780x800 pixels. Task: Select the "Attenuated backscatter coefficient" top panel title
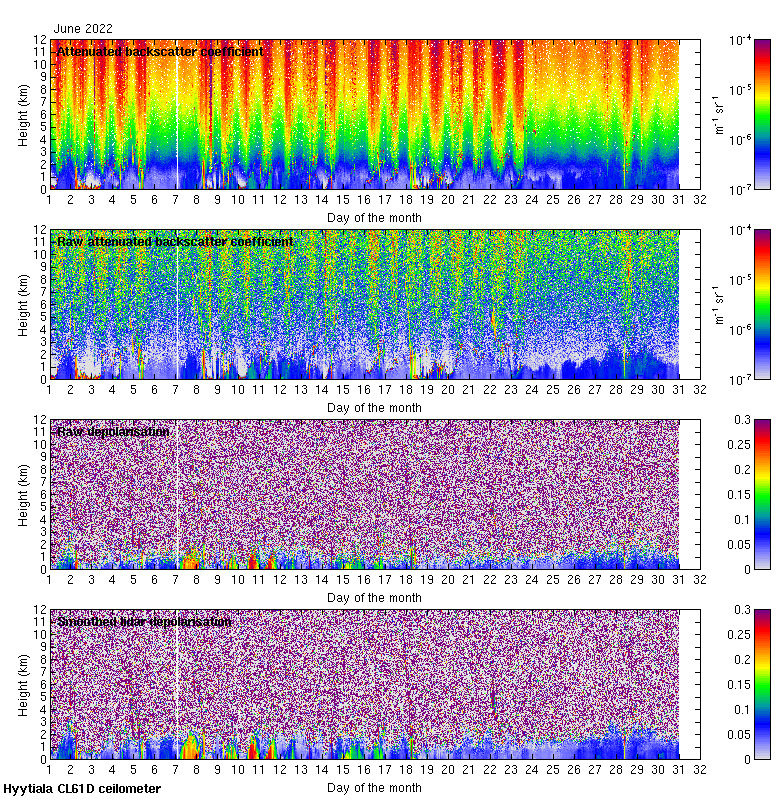coord(160,52)
